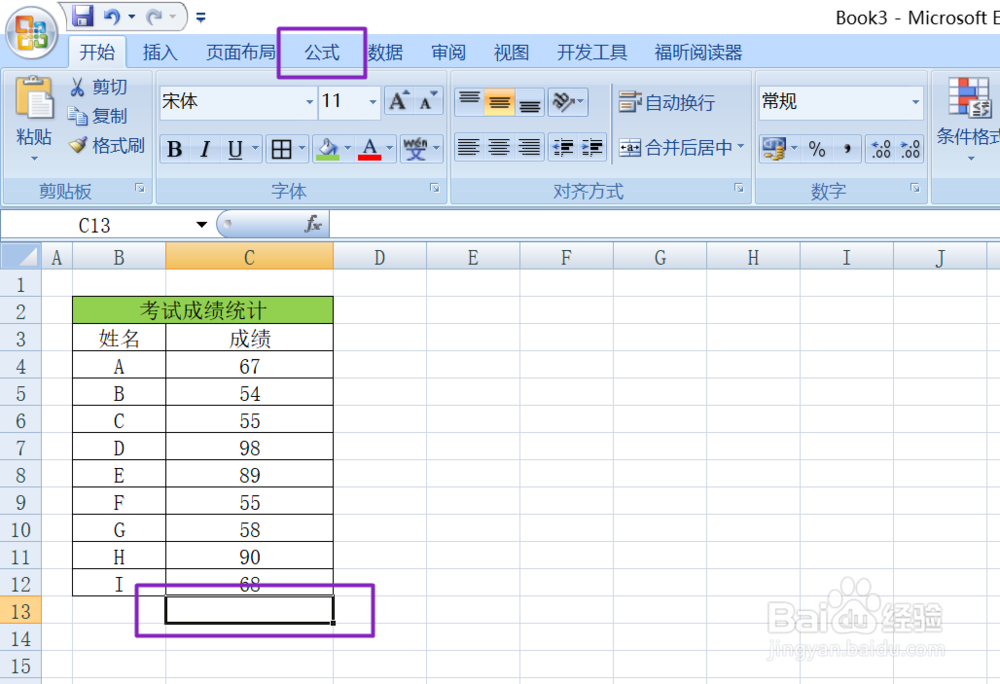The image size is (1000, 684).
Task: Decrease decimal places
Action: (910, 149)
